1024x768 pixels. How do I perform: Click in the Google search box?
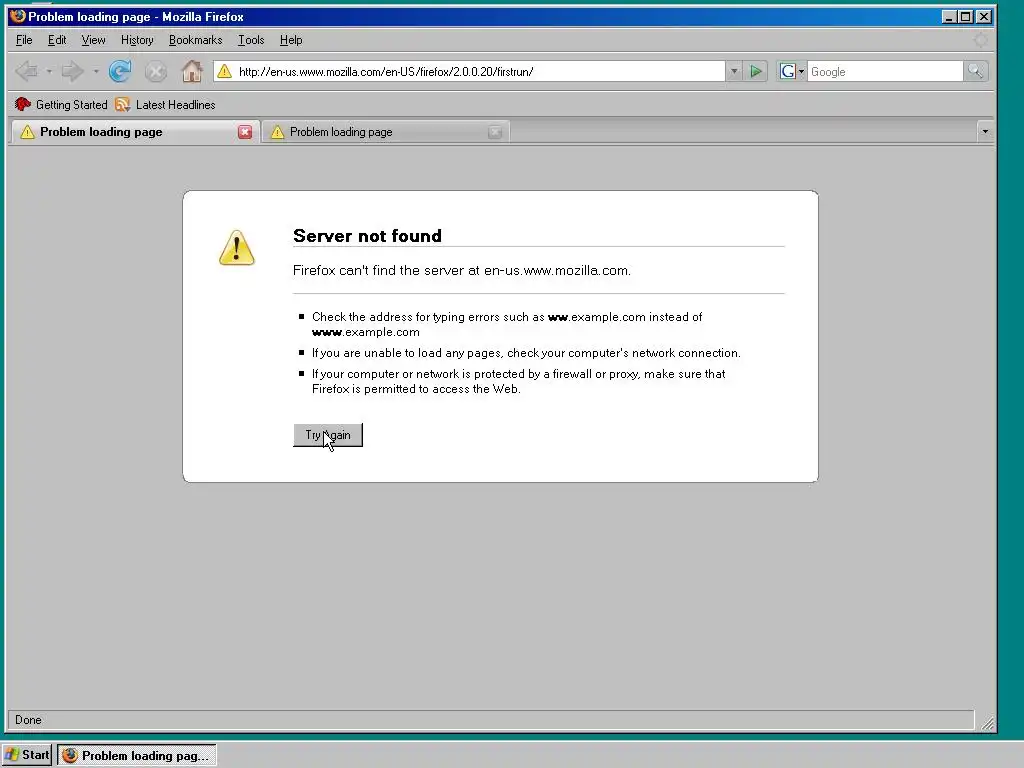click(885, 71)
